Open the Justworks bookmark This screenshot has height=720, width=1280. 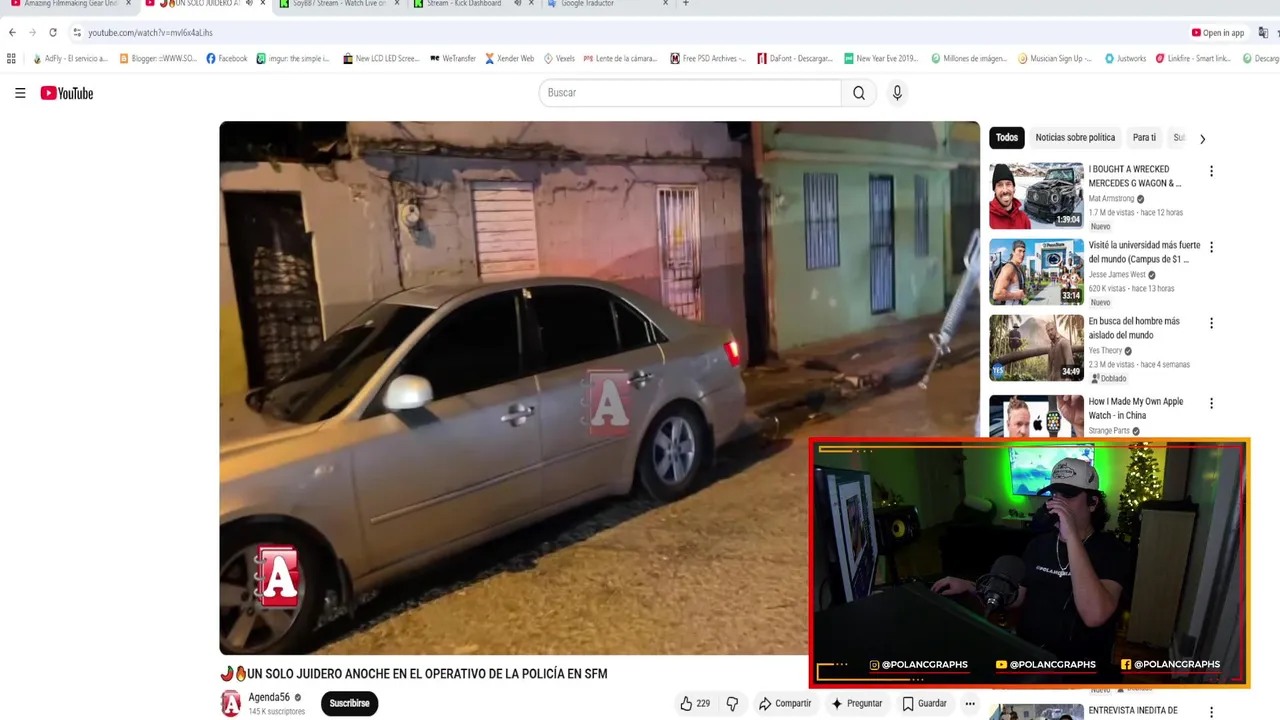click(1125, 58)
